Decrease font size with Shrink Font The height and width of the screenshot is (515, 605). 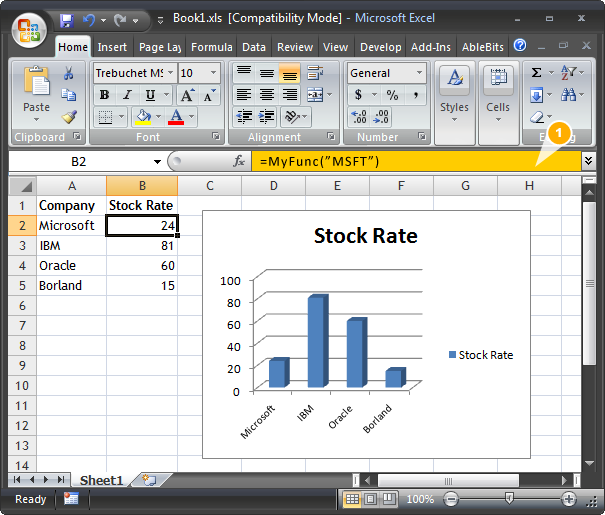click(x=210, y=95)
